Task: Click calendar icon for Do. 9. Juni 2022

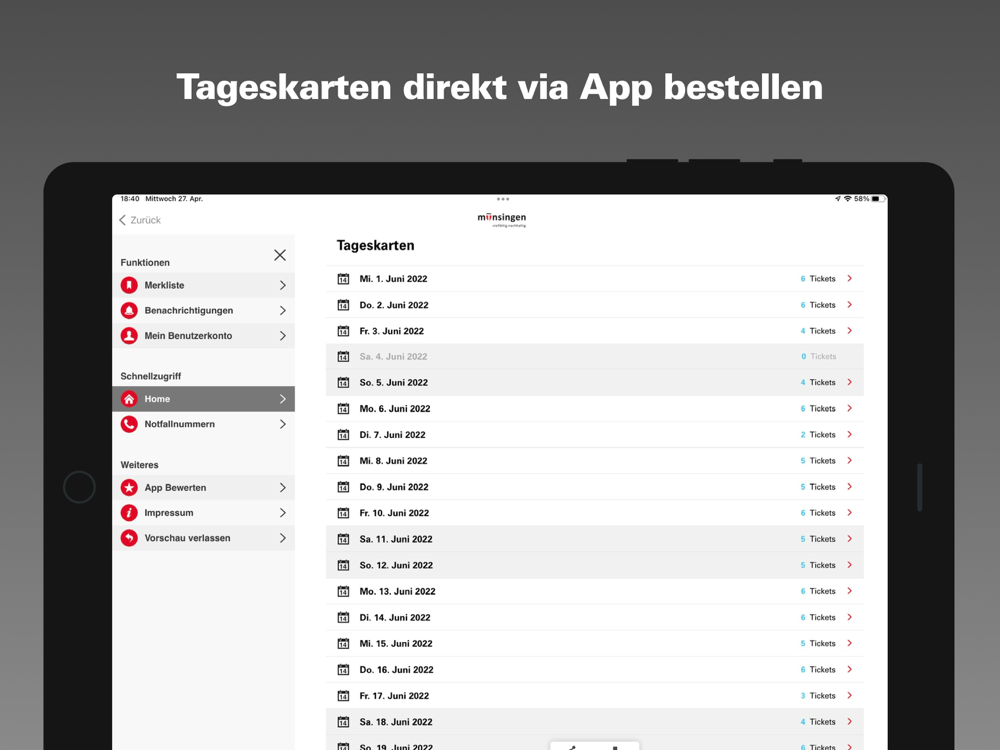Action: (343, 487)
